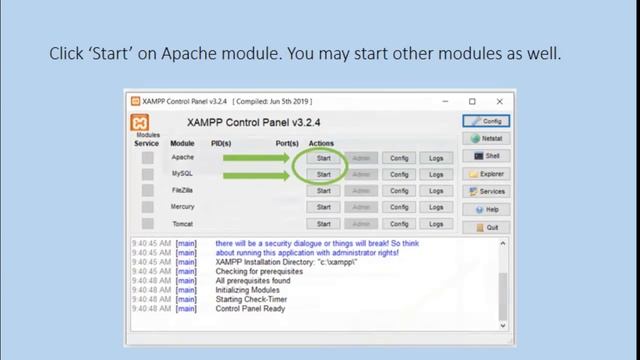This screenshot has height=360, width=640.
Task: Start the FileZilla module
Action: pyautogui.click(x=323, y=191)
